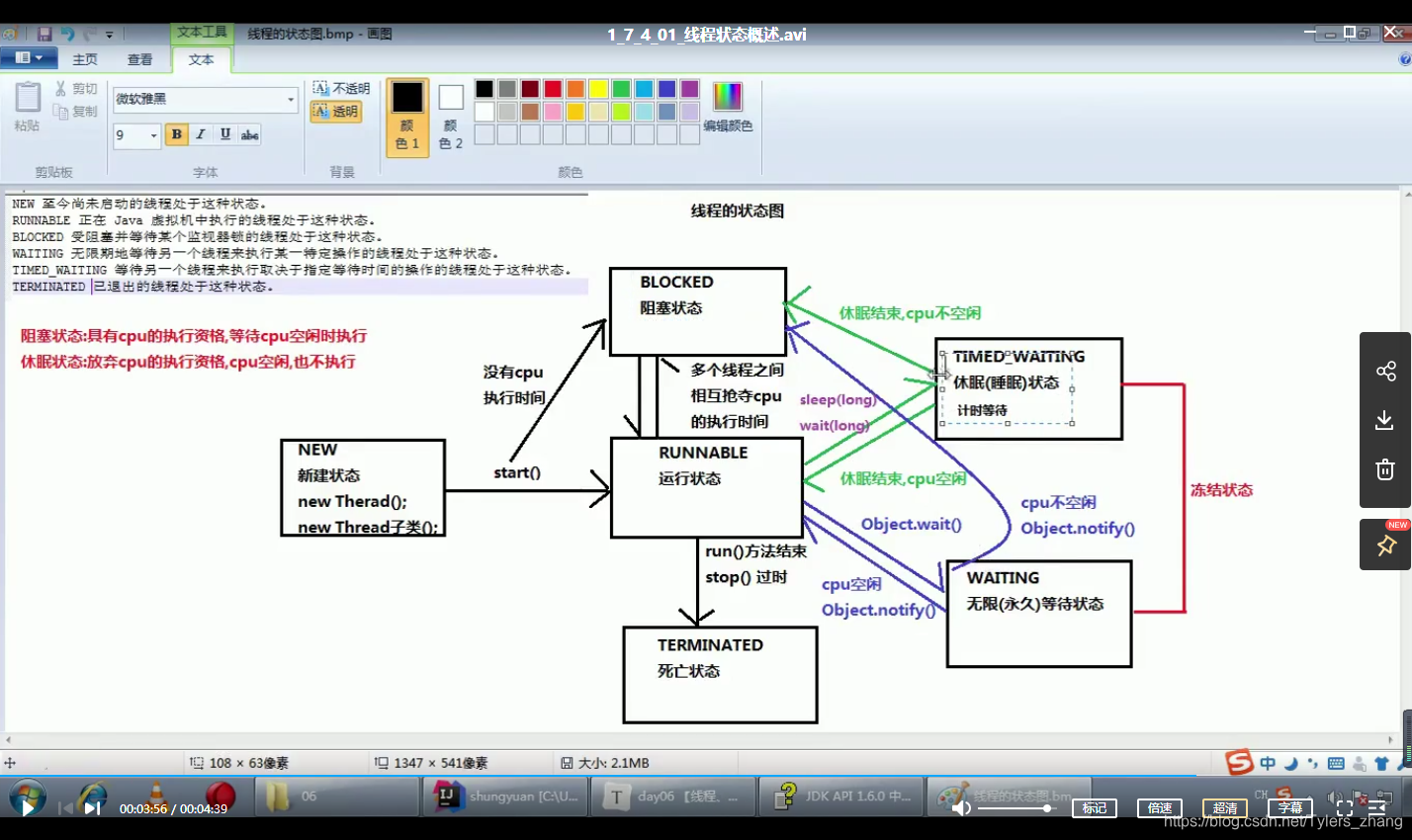The height and width of the screenshot is (840, 1412).
Task: Click the Undo arrow icon
Action: pos(67,34)
